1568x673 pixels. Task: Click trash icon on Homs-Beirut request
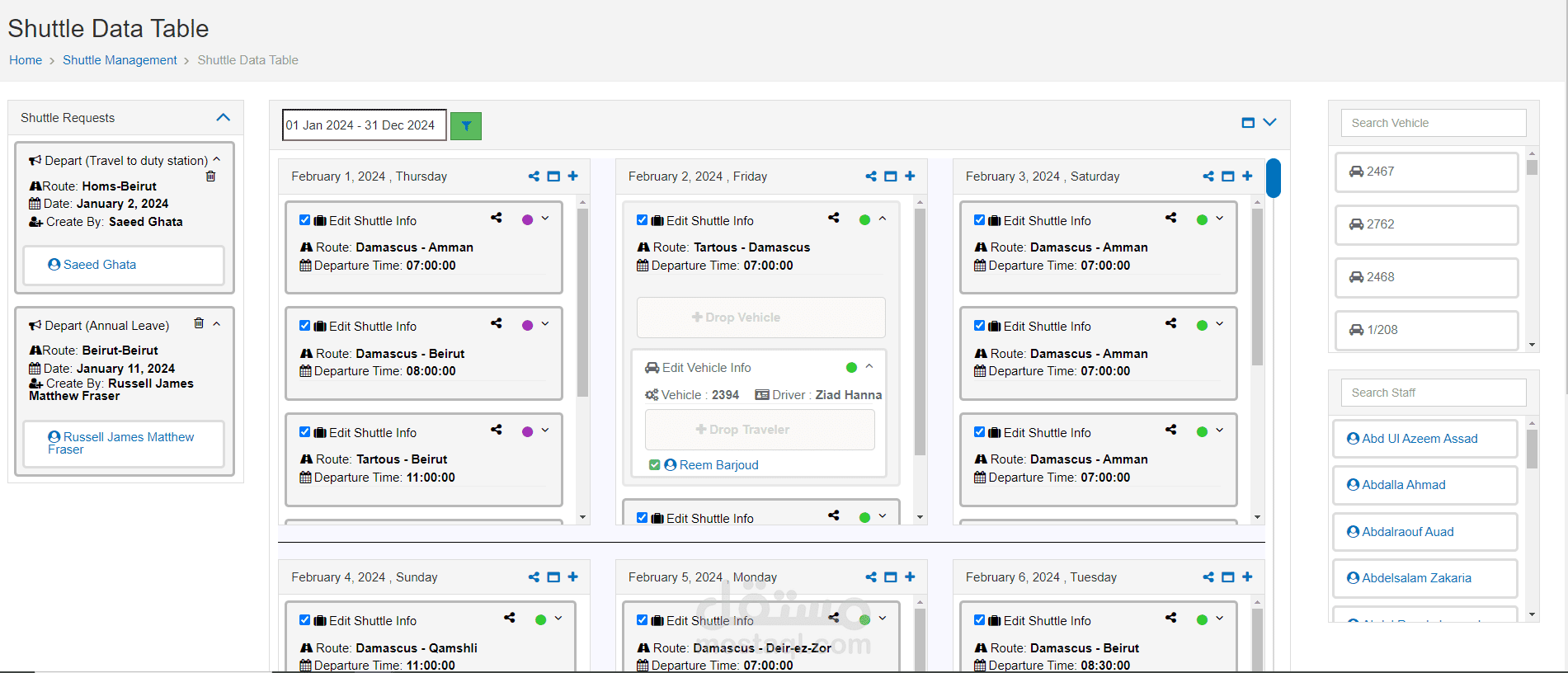(x=210, y=176)
